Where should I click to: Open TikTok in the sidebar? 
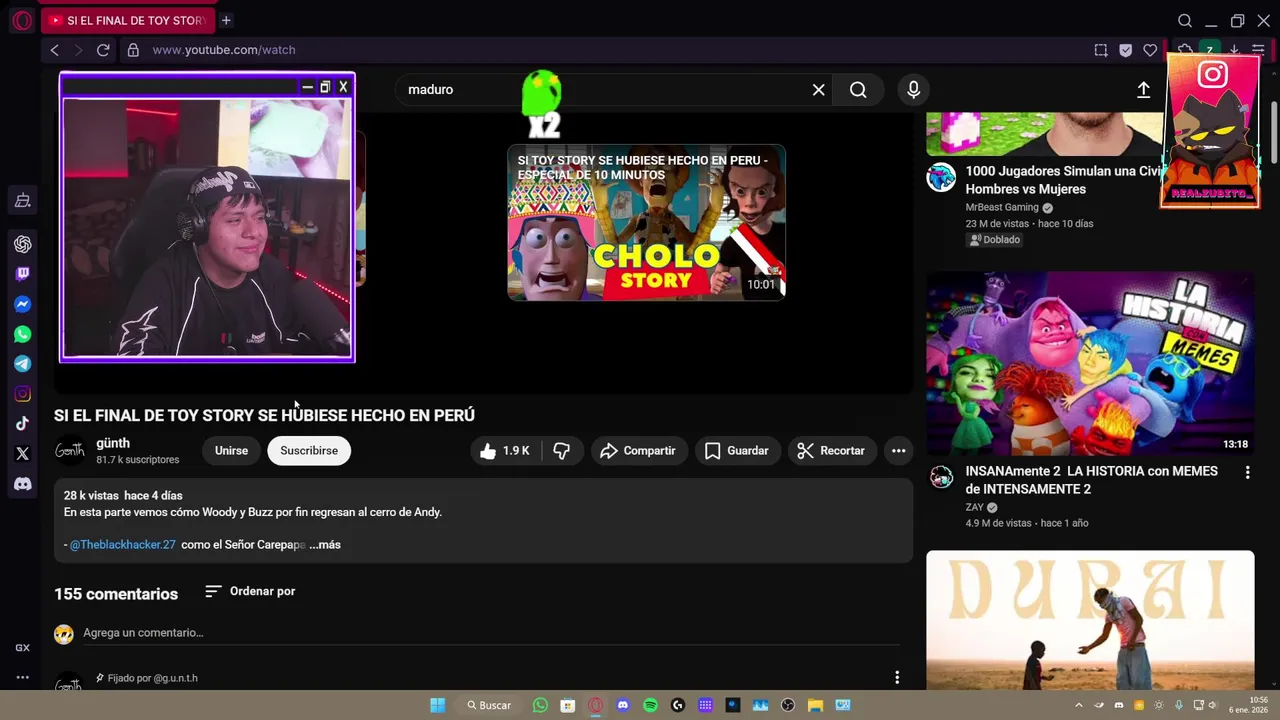[x=22, y=424]
